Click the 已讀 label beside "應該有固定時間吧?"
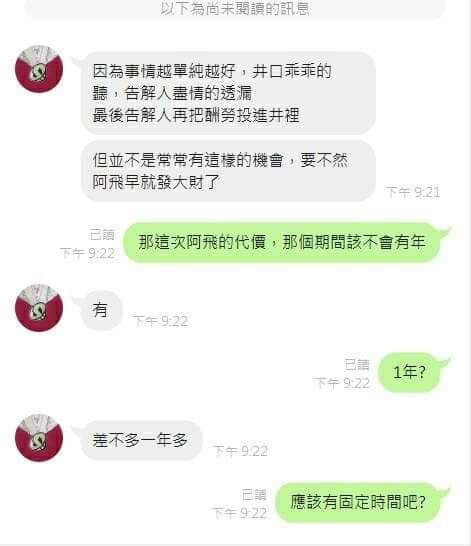The image size is (471, 546). pos(254,494)
